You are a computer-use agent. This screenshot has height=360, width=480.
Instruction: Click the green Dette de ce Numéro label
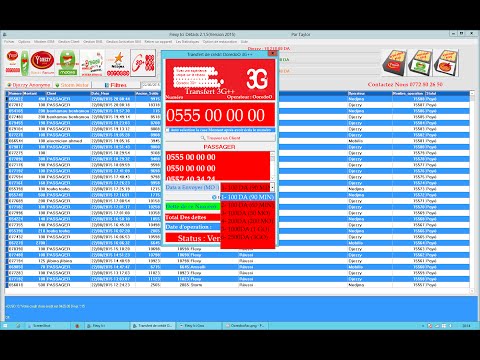(193, 207)
